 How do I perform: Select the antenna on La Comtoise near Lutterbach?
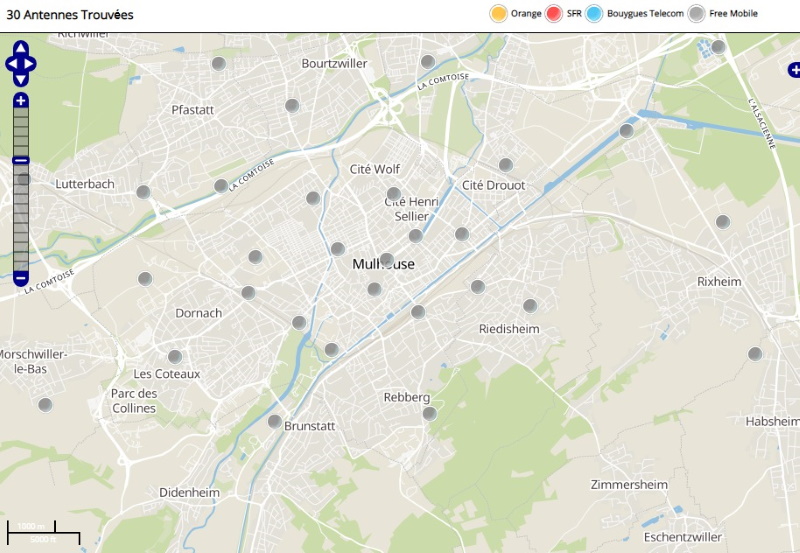[x=221, y=186]
